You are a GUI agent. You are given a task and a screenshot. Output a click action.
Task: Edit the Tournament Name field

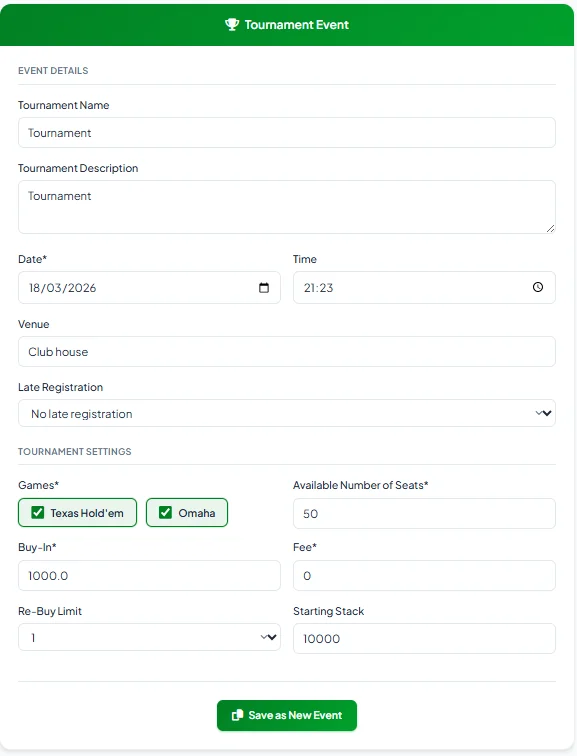point(287,133)
